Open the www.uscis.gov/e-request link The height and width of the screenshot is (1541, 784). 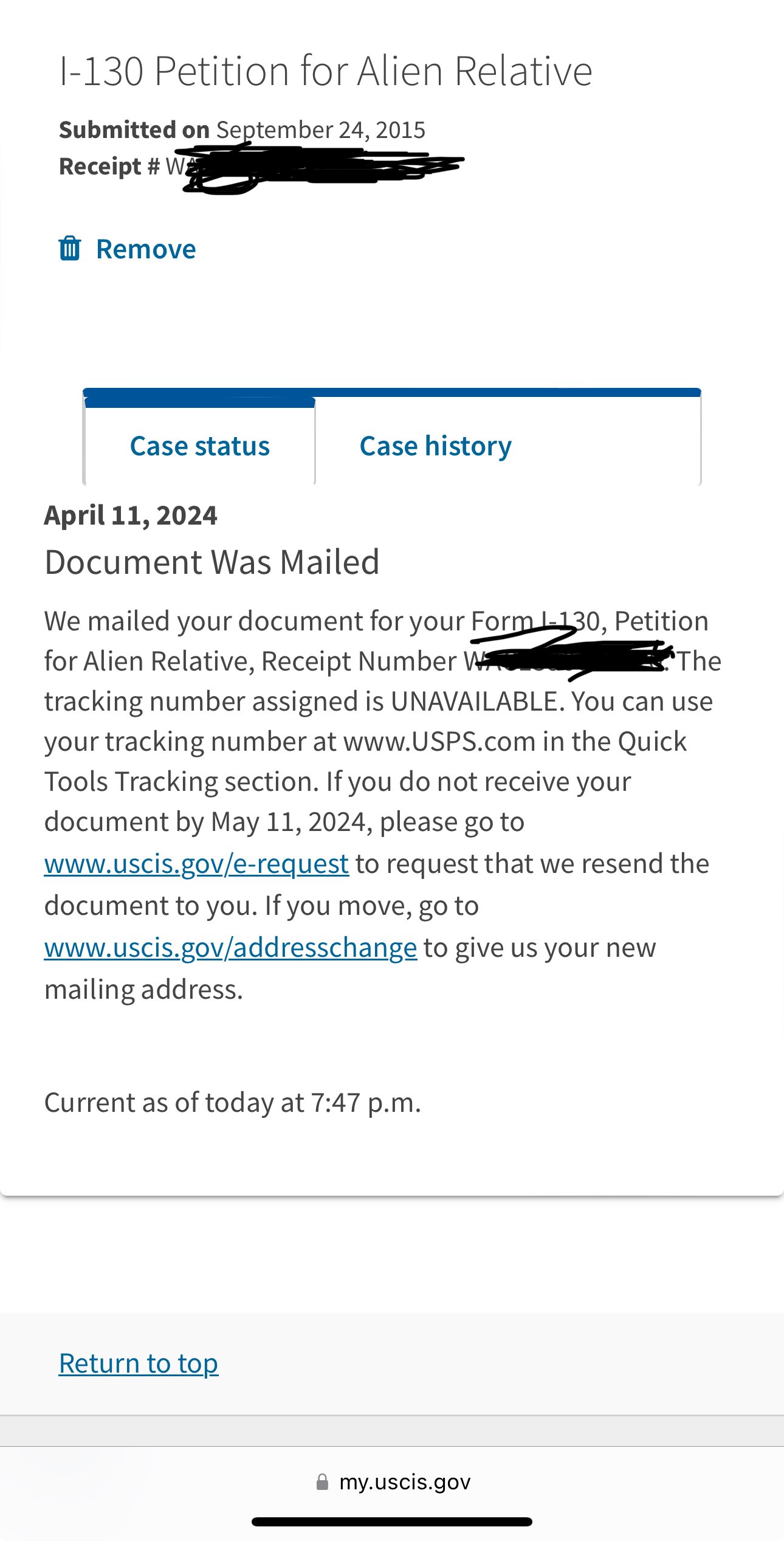pos(197,863)
